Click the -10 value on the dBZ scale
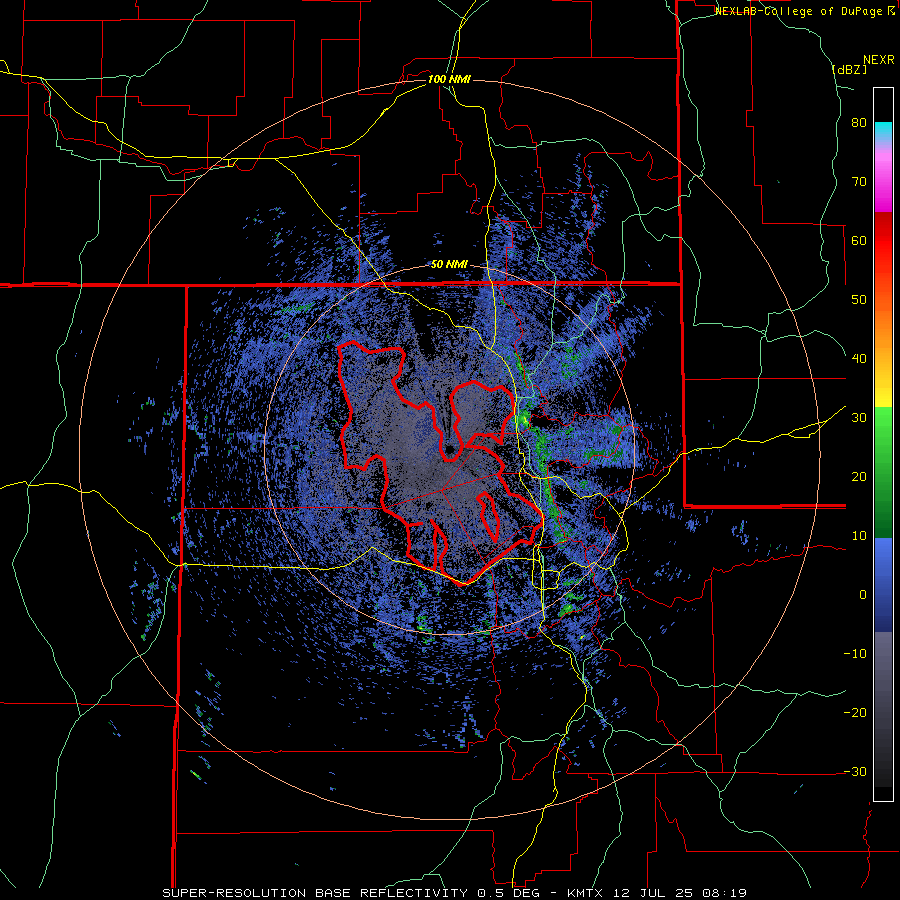 click(x=855, y=654)
